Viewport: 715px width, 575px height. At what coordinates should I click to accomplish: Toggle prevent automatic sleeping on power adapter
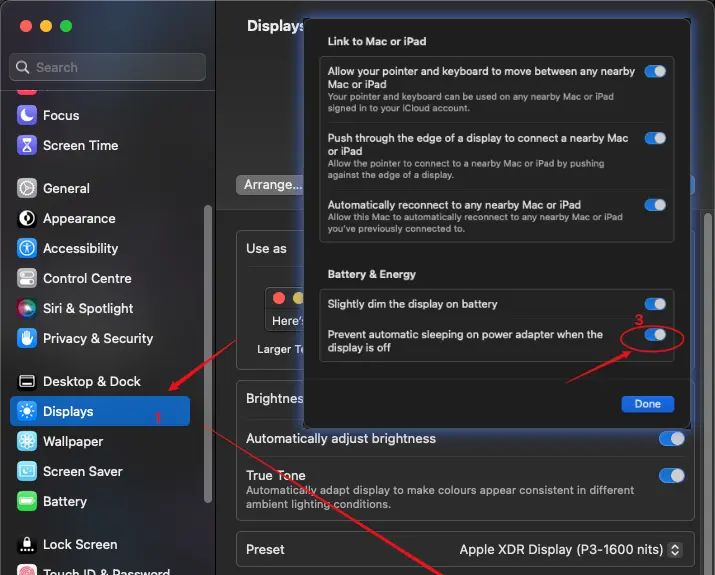click(655, 335)
